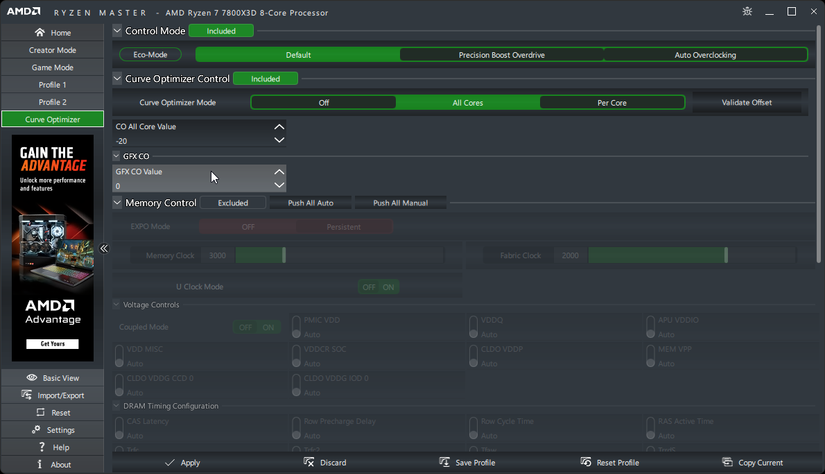
Task: Click the AMD logo in title bar
Action: tap(24, 12)
